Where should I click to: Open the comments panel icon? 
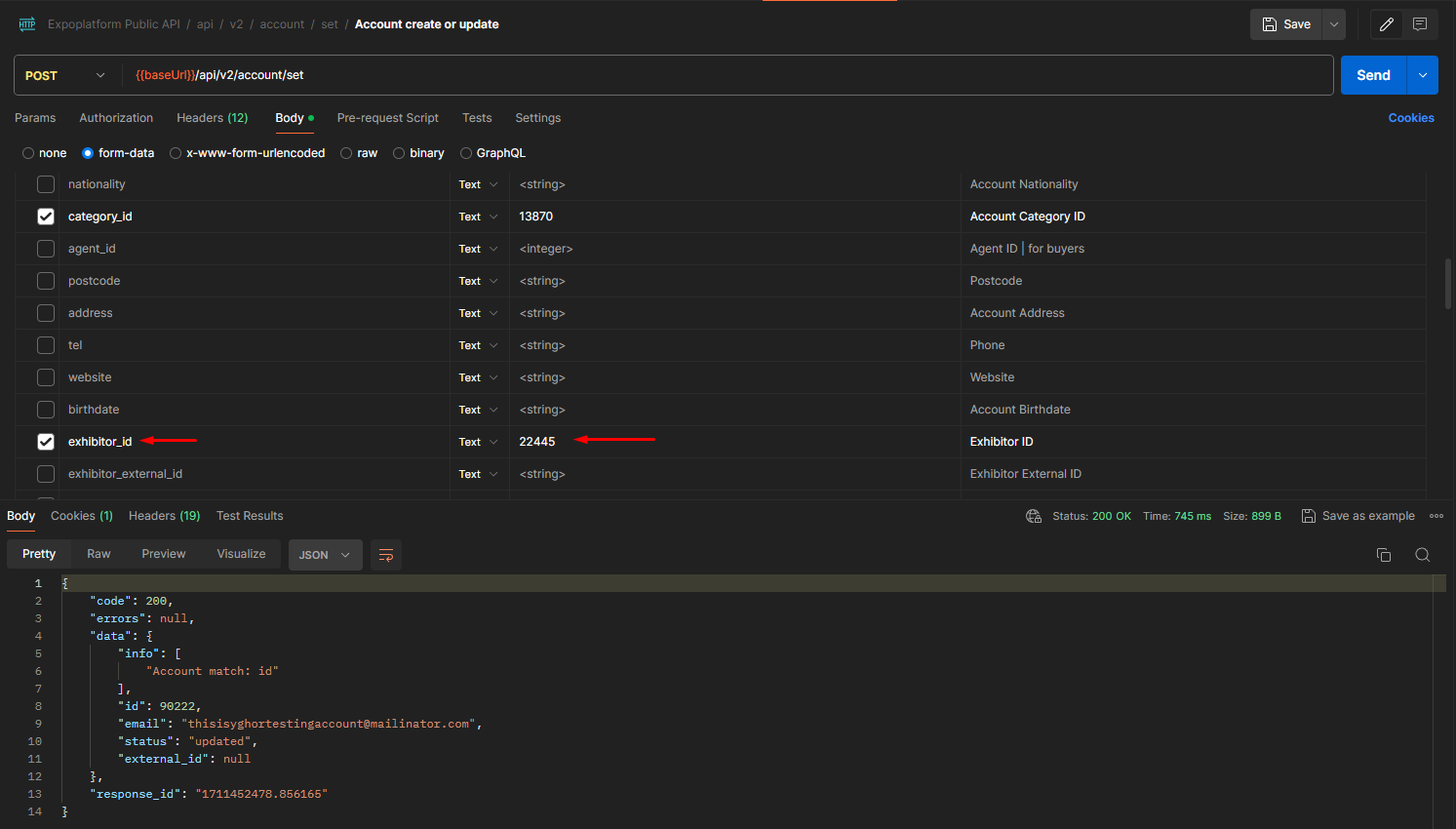click(x=1420, y=23)
